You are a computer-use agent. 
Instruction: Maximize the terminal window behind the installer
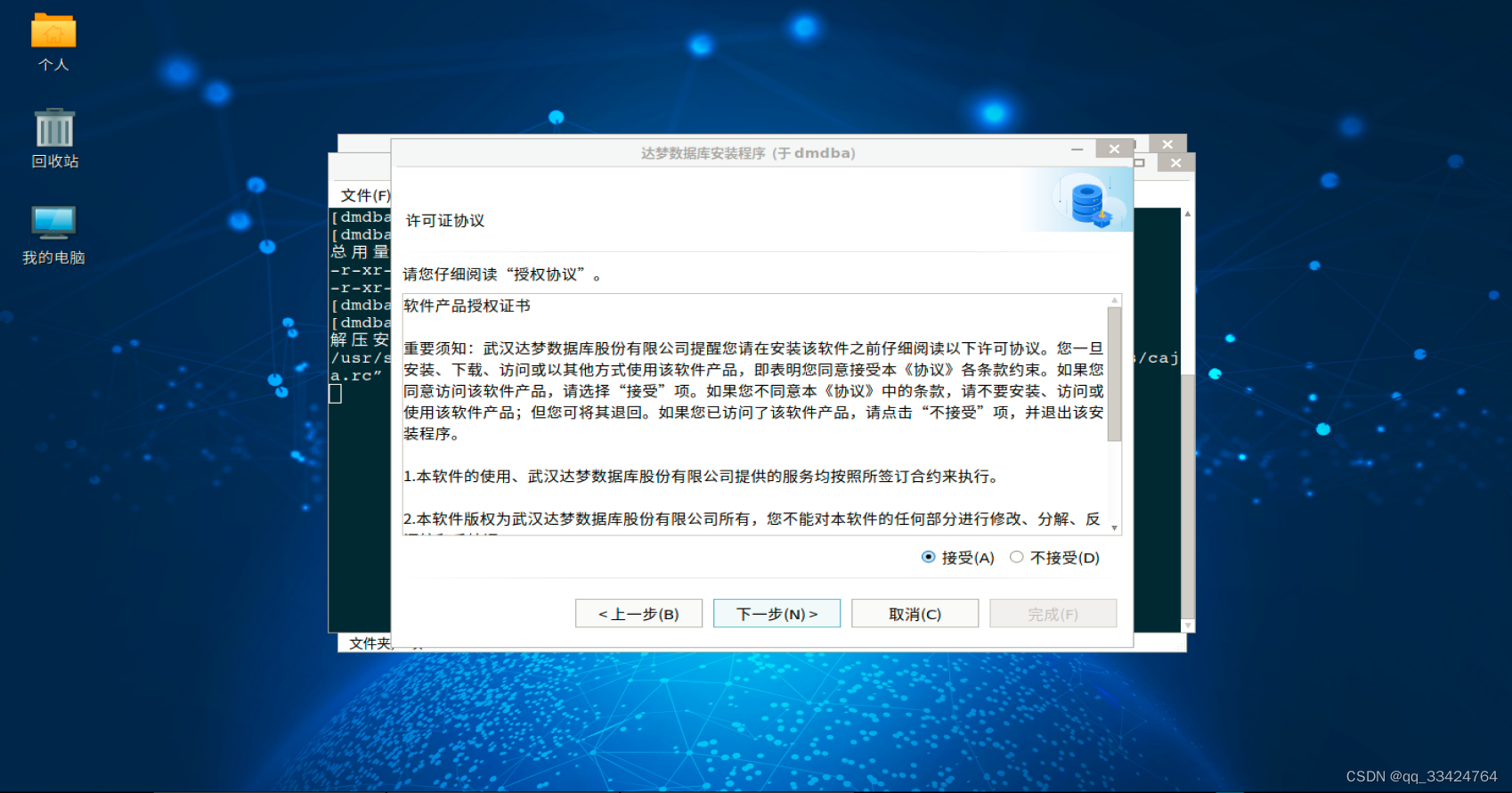(x=1139, y=163)
